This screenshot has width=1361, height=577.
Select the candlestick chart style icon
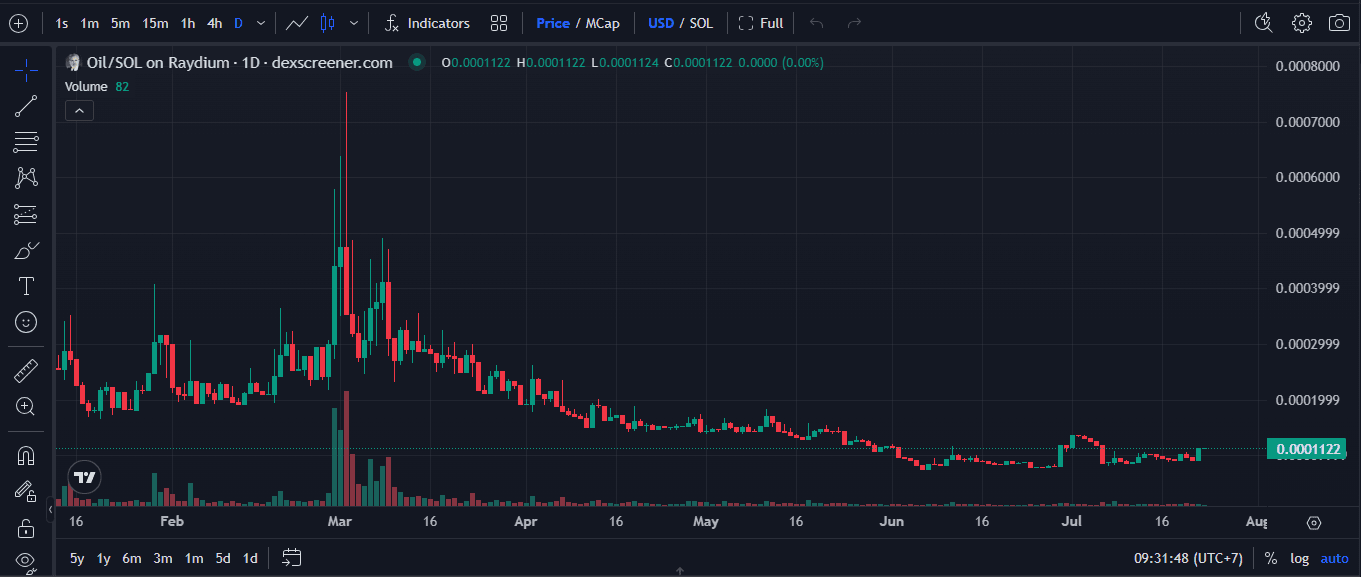pos(326,23)
